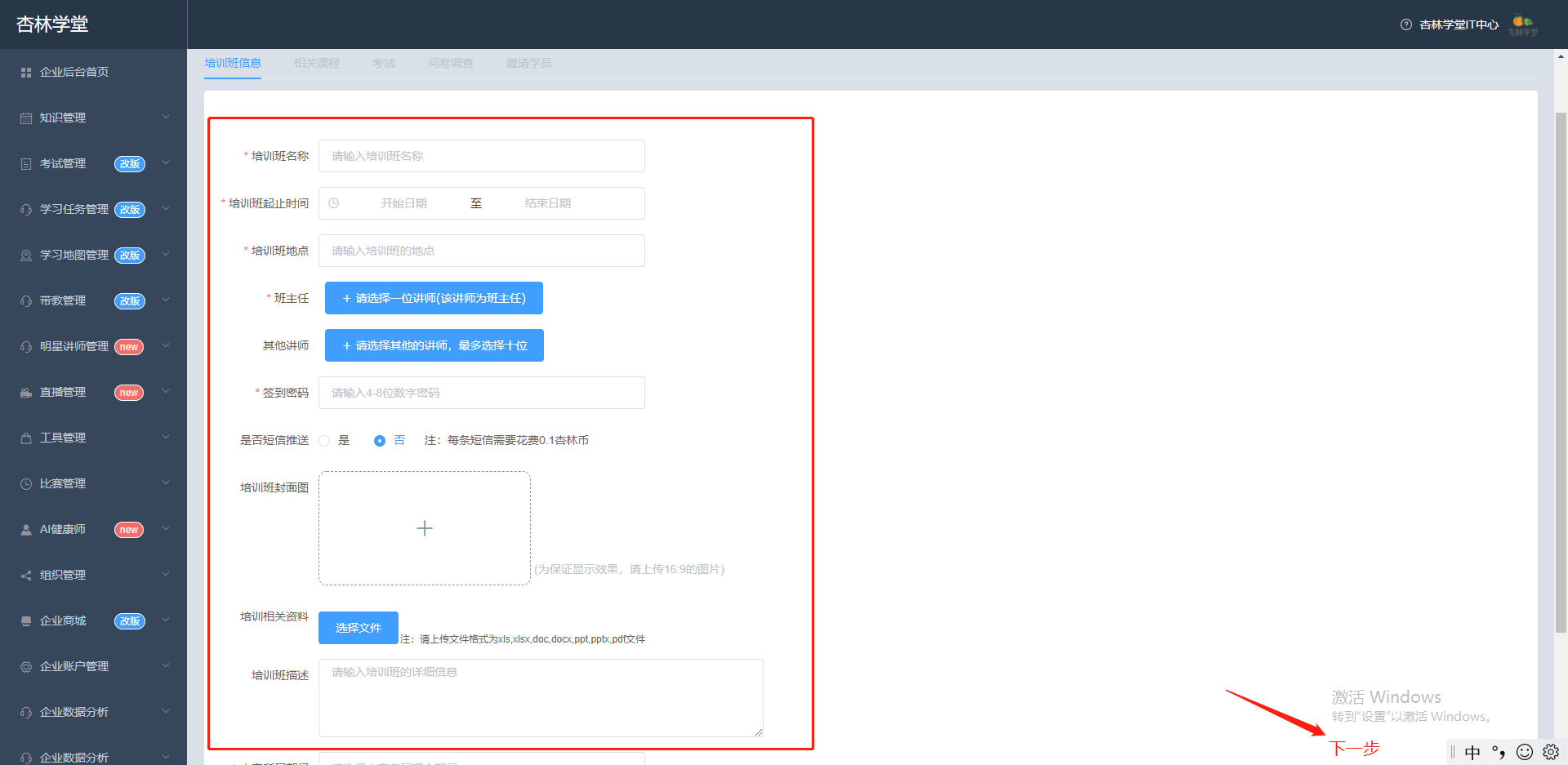Click the 组织管理 share icon
Screen dimensions: 1568x765
[x=26, y=576]
